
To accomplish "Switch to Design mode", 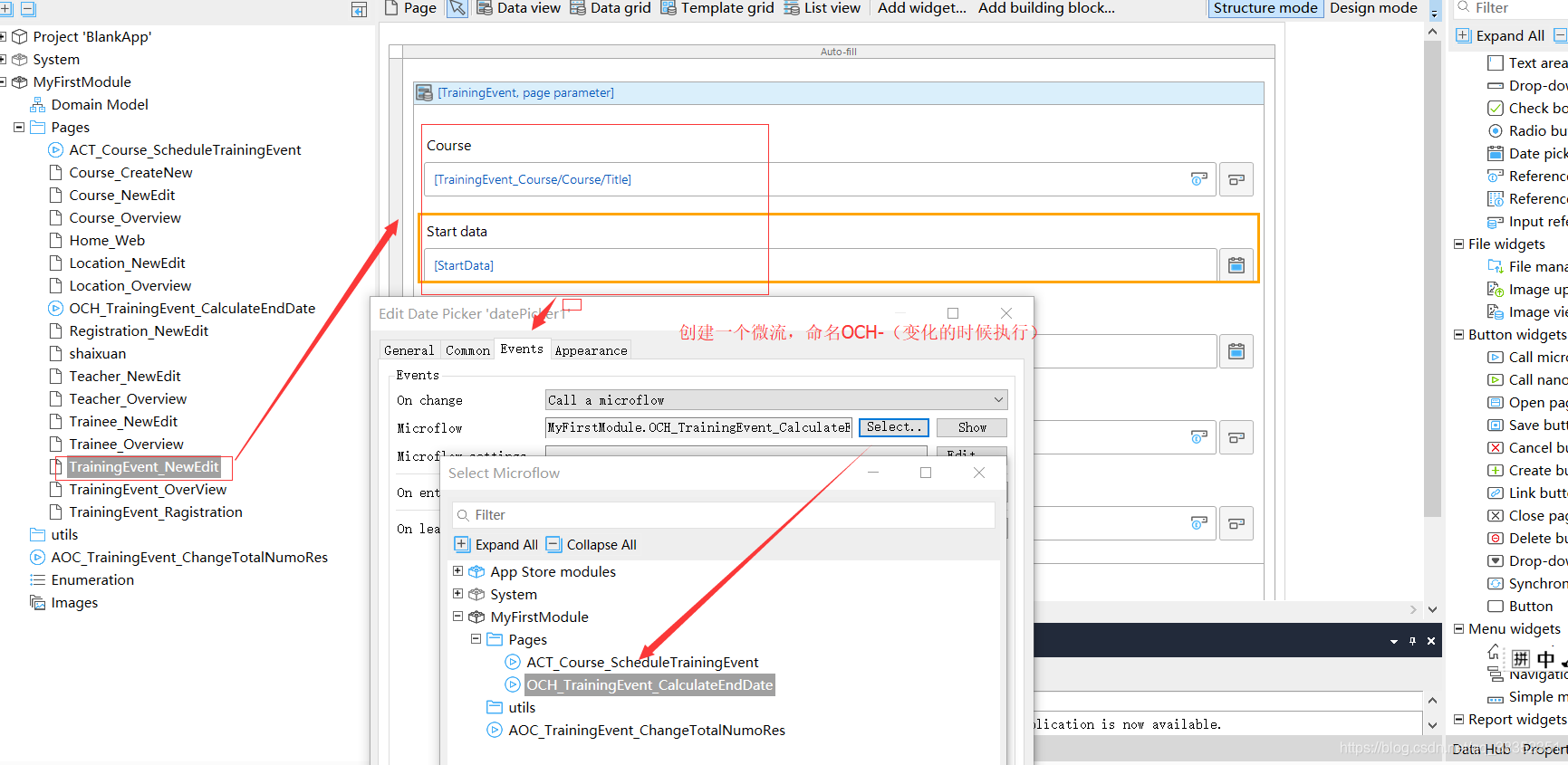I will coord(1373,8).
